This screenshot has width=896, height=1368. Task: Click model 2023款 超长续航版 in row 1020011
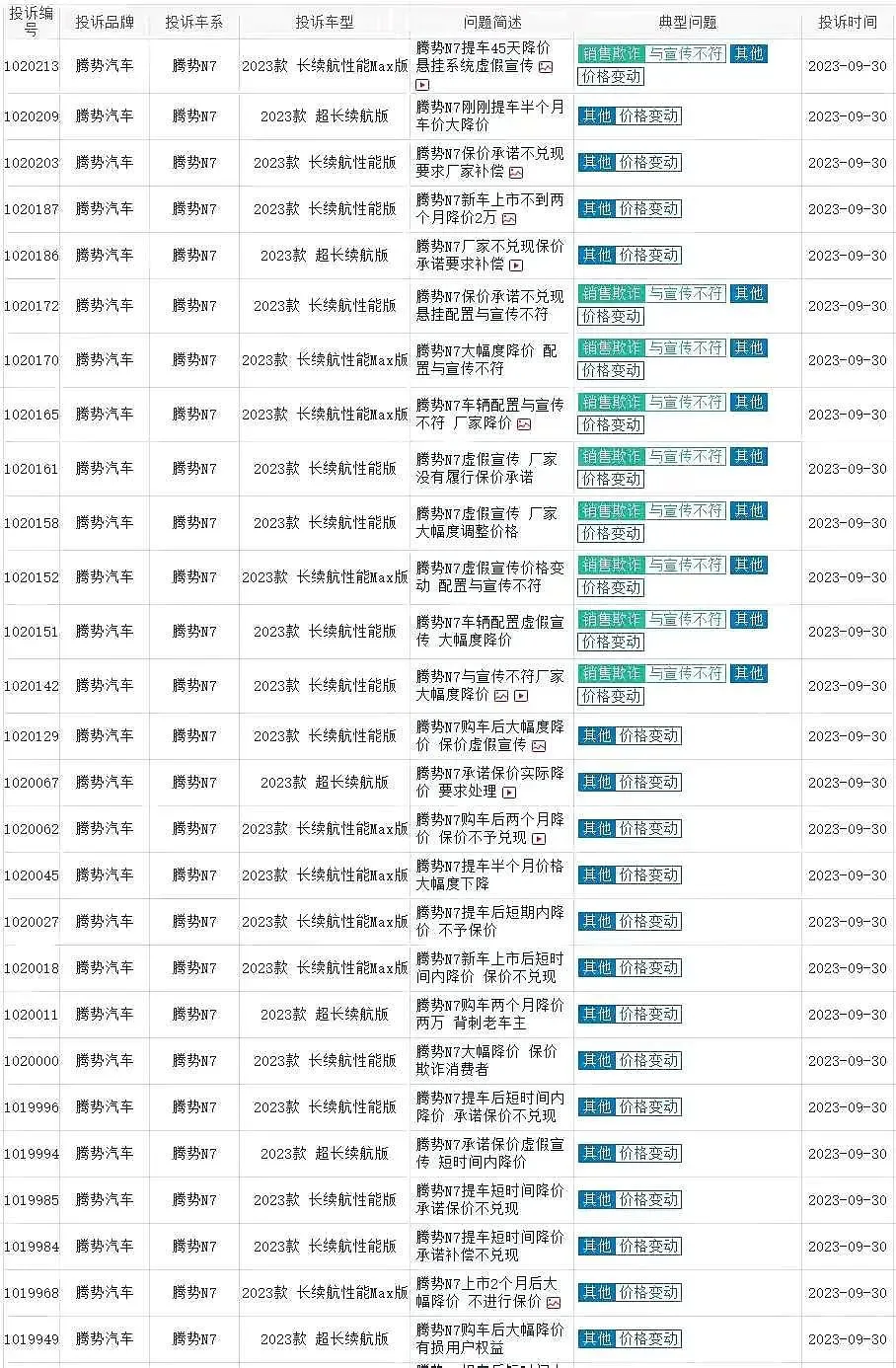click(325, 1015)
